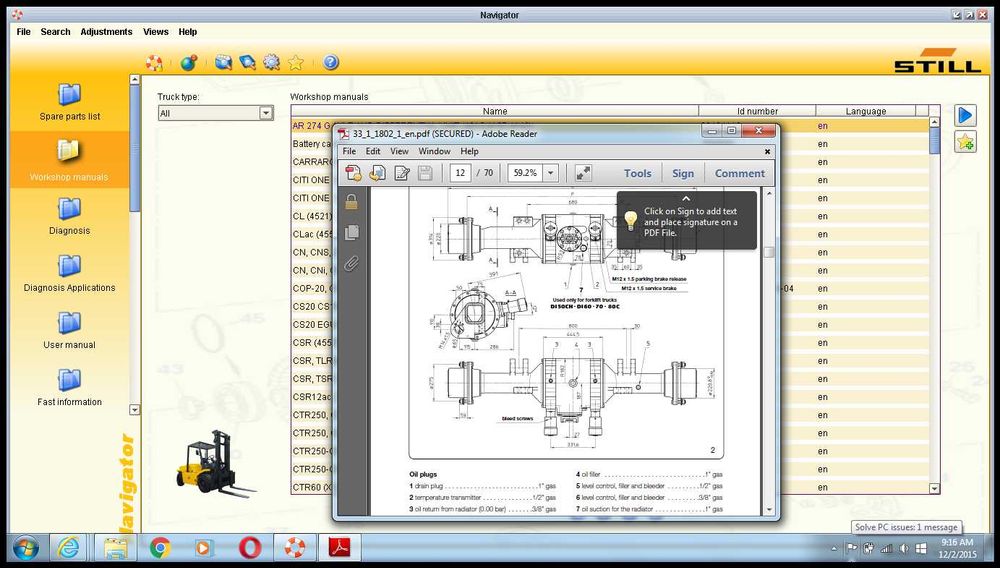The image size is (1000, 568).
Task: Open the Tools pane in Adobe Reader
Action: coord(637,173)
